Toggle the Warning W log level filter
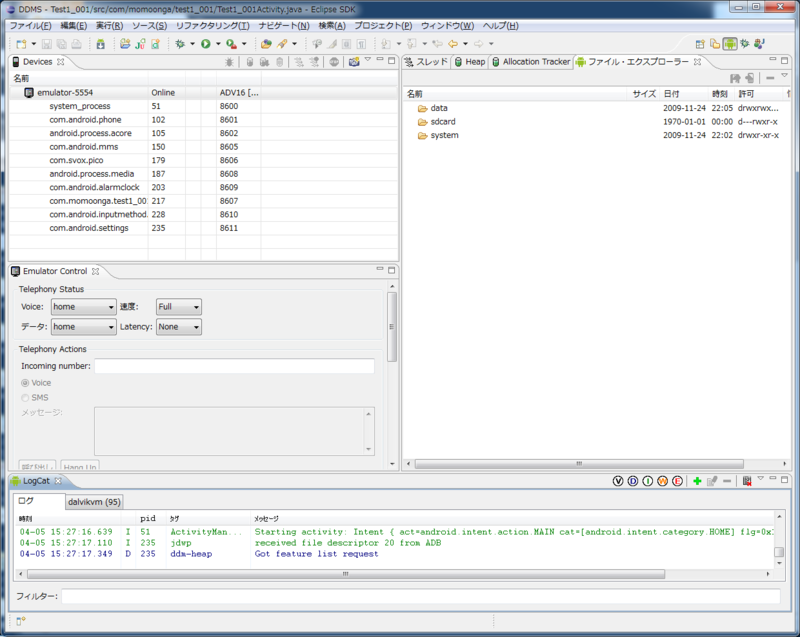800x637 pixels. coord(662,481)
